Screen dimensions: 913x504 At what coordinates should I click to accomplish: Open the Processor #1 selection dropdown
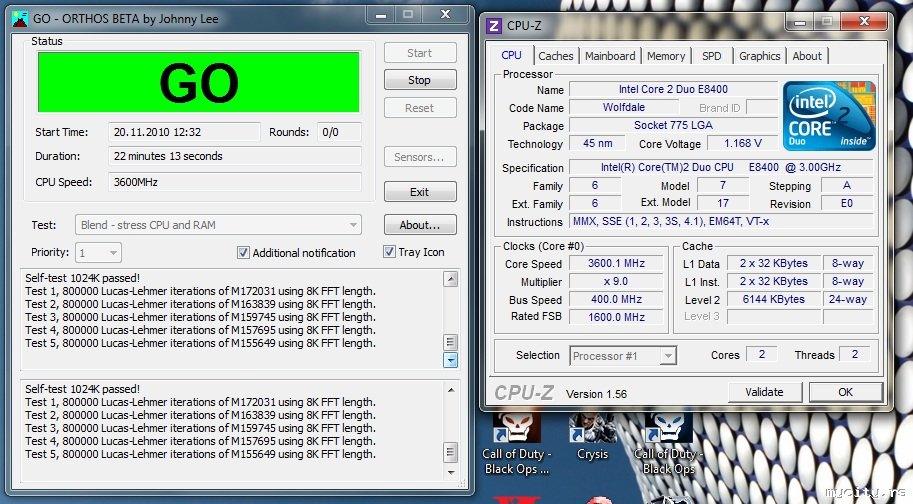pos(622,356)
